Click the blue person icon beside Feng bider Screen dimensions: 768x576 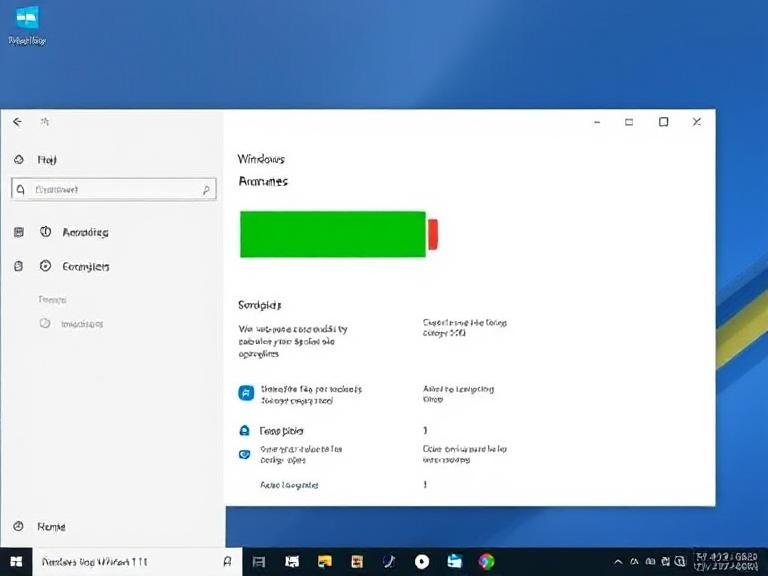coord(244,431)
